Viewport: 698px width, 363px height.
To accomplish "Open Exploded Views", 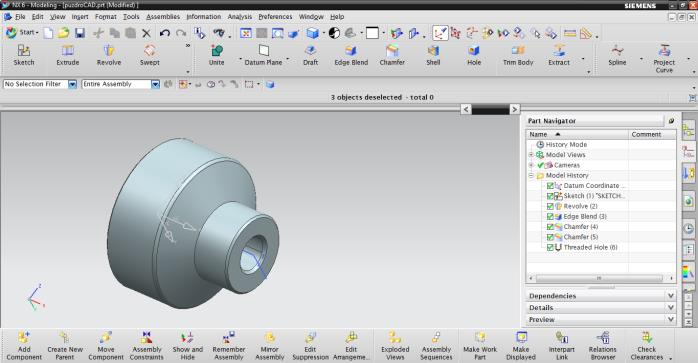I will [x=395, y=346].
